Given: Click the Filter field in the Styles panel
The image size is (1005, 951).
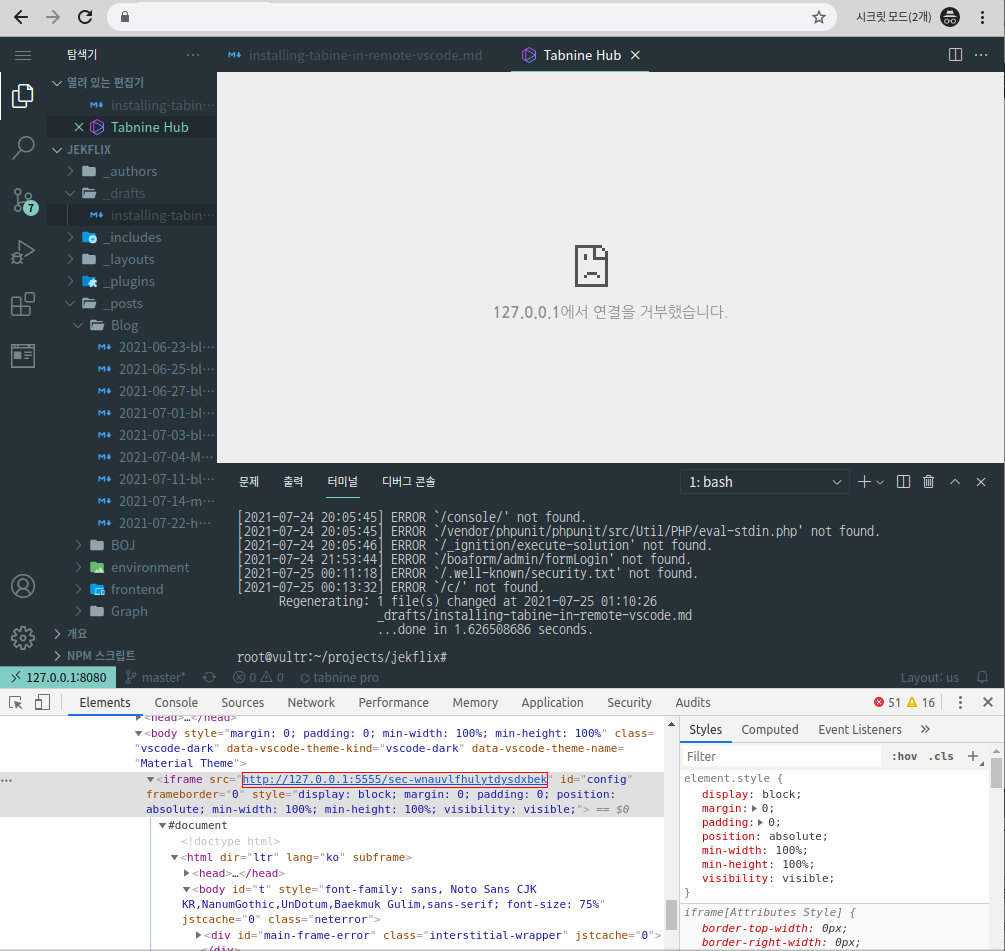Looking at the screenshot, I should [x=770, y=756].
